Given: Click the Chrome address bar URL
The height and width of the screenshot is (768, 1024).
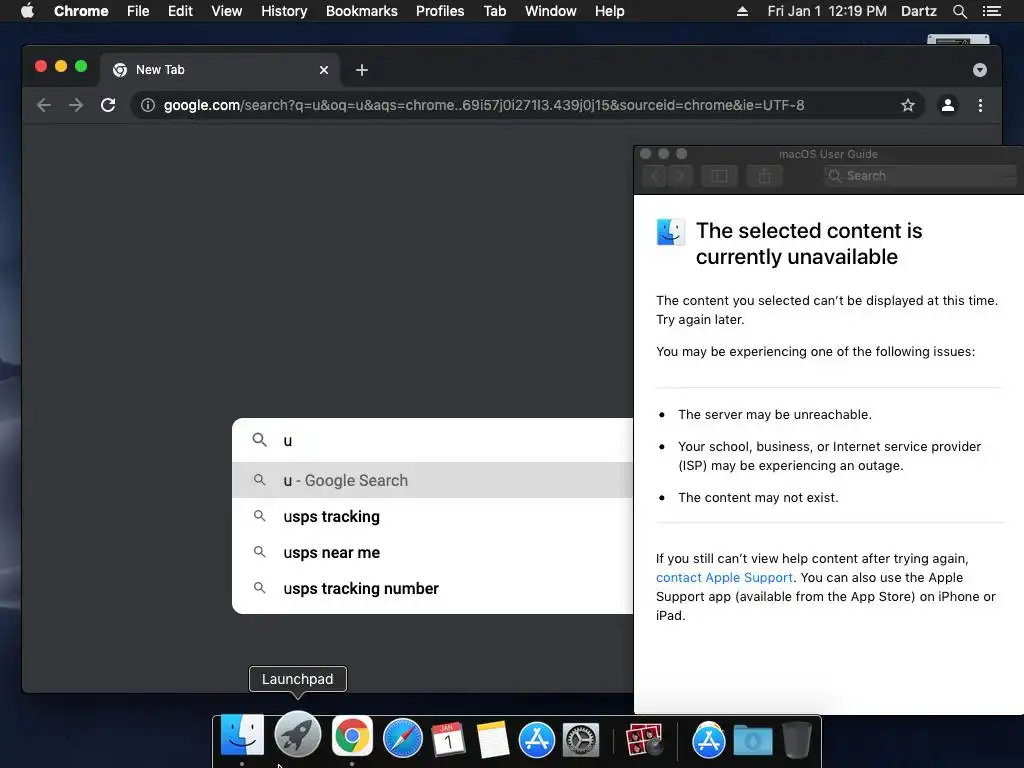Looking at the screenshot, I should [484, 105].
